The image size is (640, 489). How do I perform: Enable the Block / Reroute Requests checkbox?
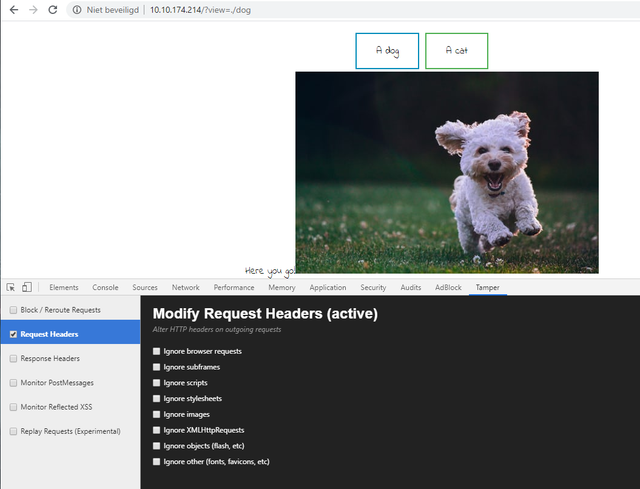[13, 310]
